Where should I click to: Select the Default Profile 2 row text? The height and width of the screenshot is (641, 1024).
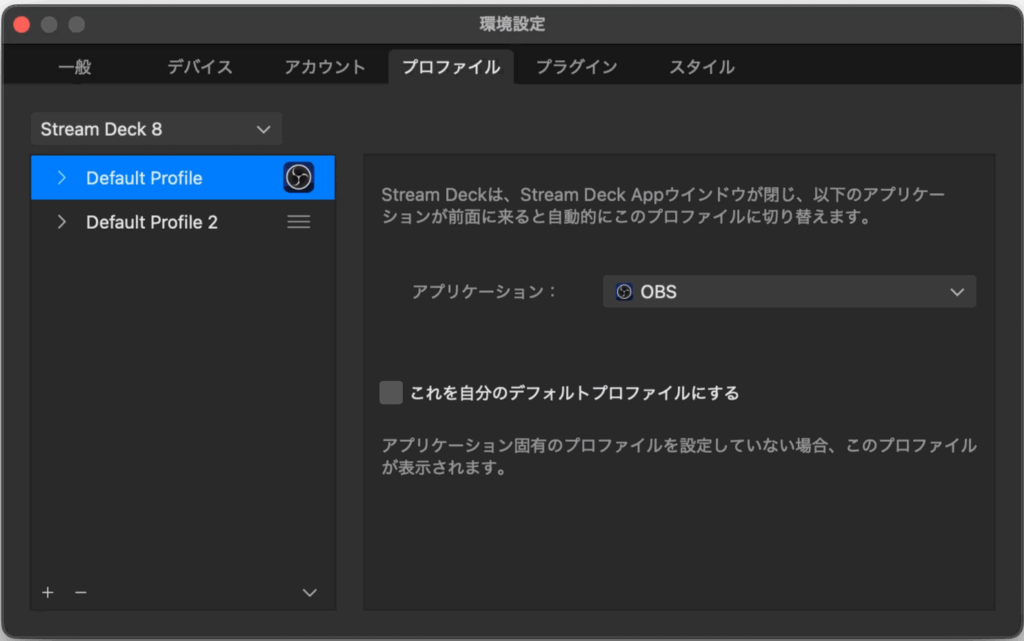pyautogui.click(x=152, y=222)
